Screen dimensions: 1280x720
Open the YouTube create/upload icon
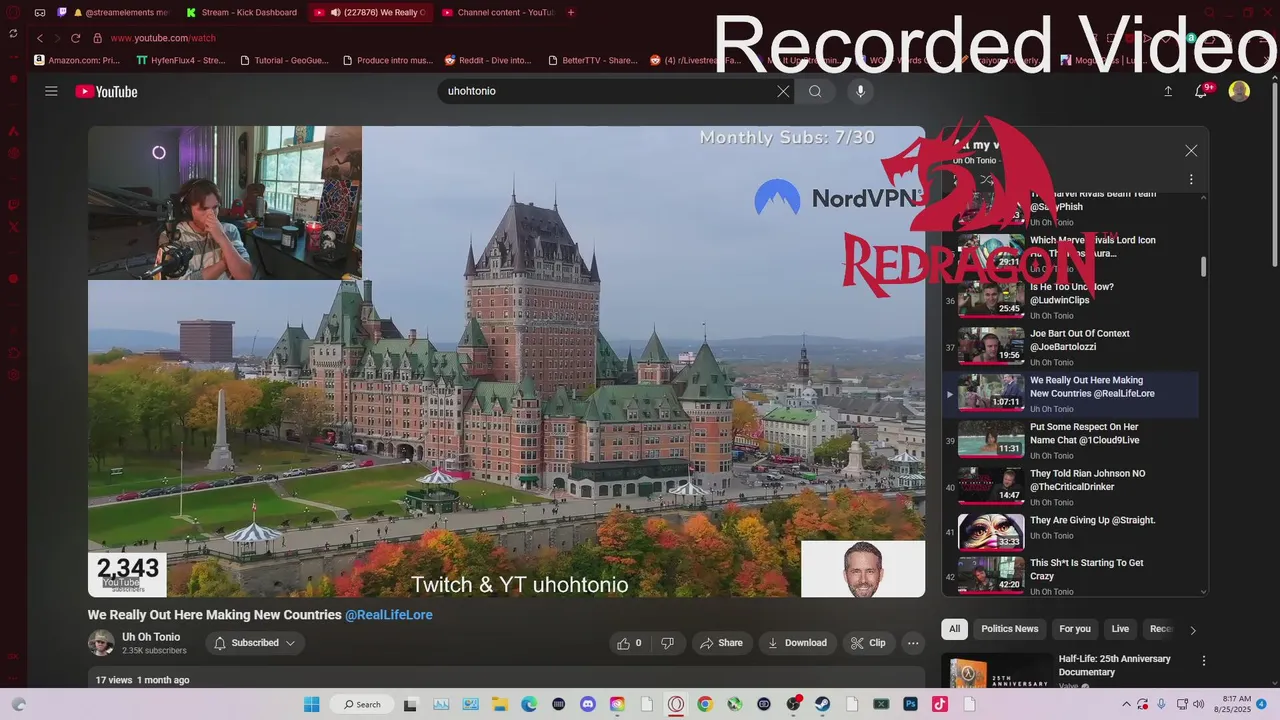pyautogui.click(x=1168, y=91)
